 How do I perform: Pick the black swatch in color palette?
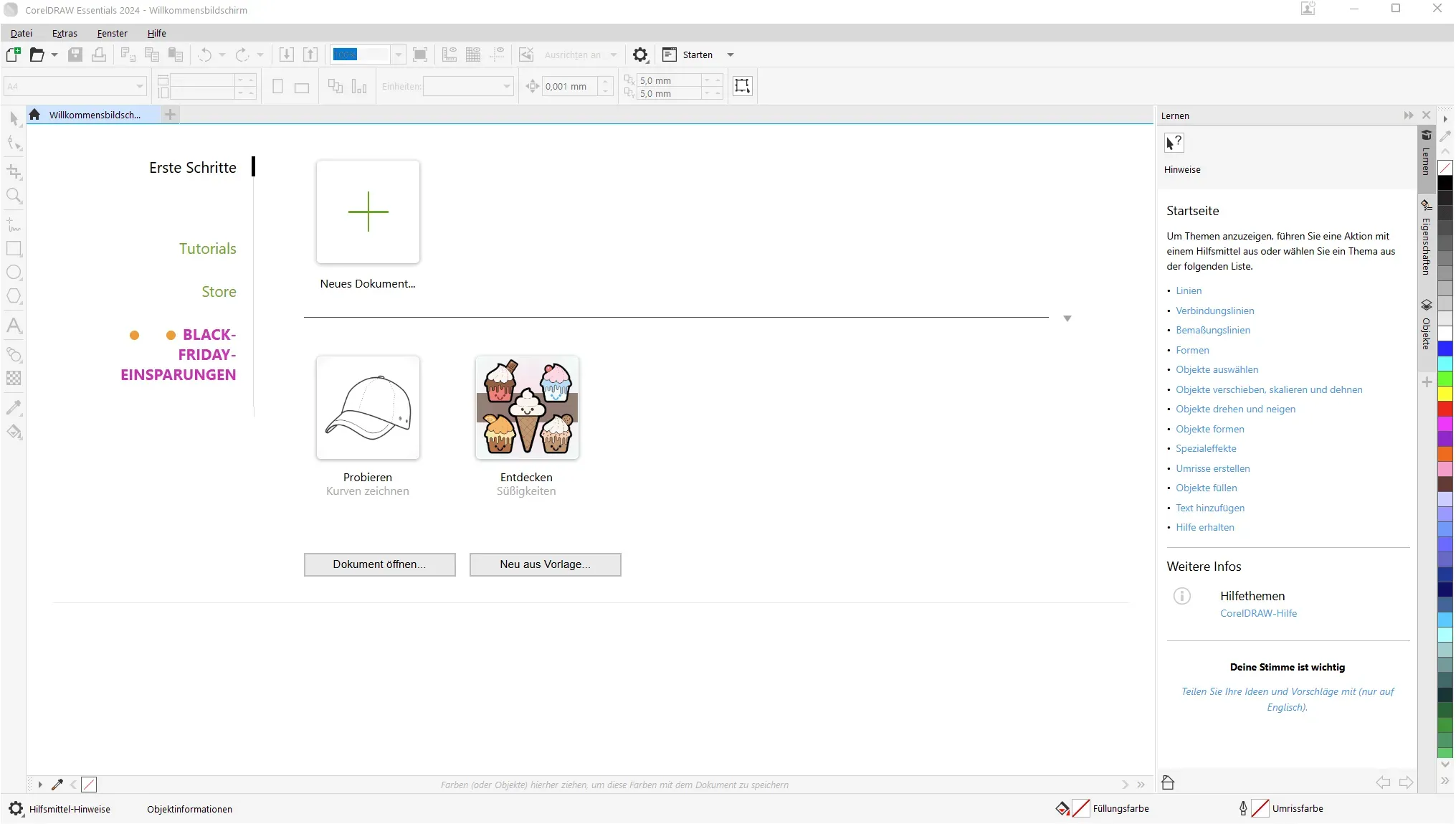click(1445, 183)
